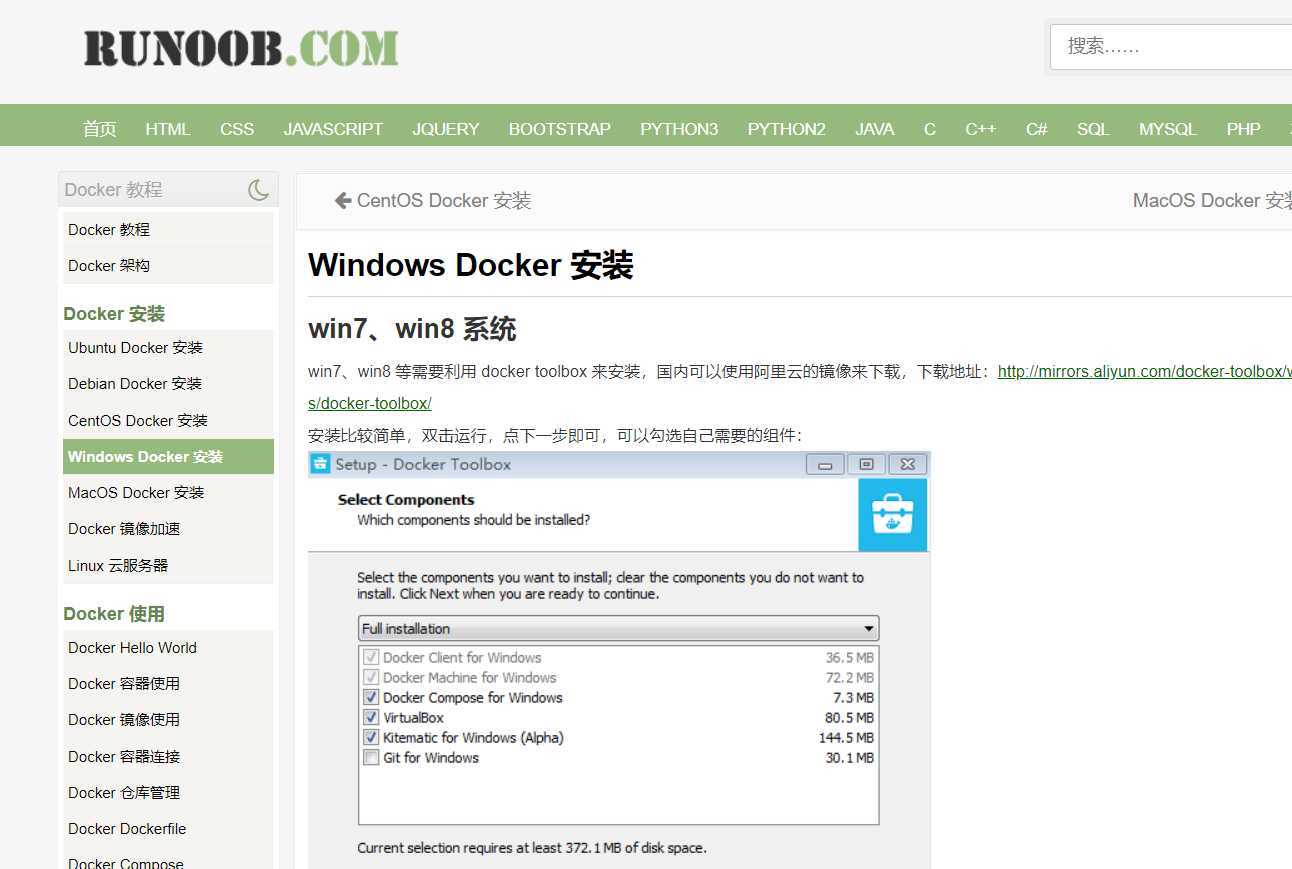The height and width of the screenshot is (869, 1292).
Task: Open Linux 云服务器 in sidebar
Action: coord(168,565)
